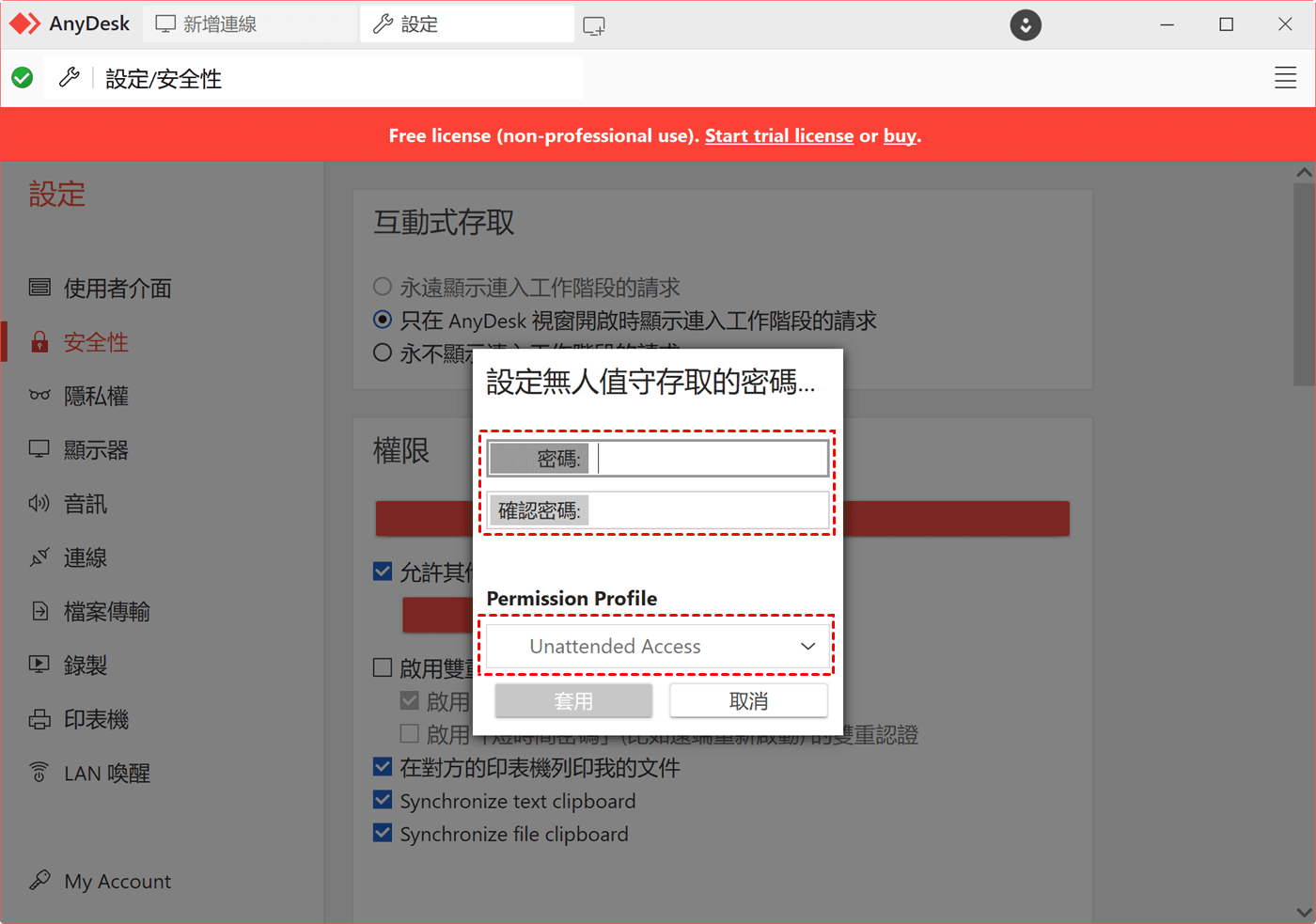Image resolution: width=1316 pixels, height=924 pixels.
Task: Toggle Synchronize text clipboard checkbox
Action: (x=383, y=800)
